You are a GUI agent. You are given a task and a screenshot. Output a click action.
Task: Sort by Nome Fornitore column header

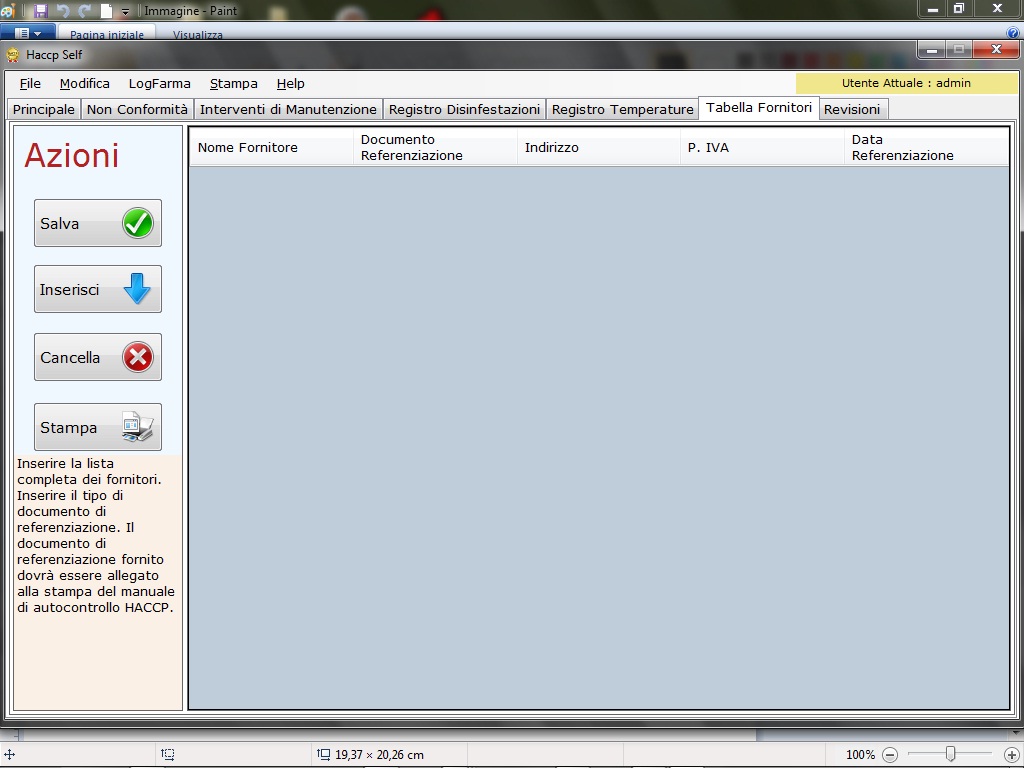tap(248, 148)
